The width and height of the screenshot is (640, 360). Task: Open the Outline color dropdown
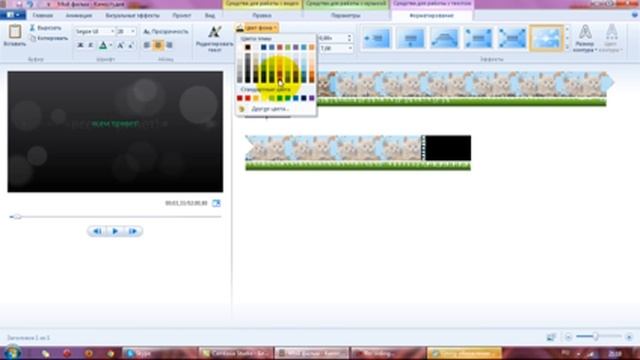coord(611,39)
